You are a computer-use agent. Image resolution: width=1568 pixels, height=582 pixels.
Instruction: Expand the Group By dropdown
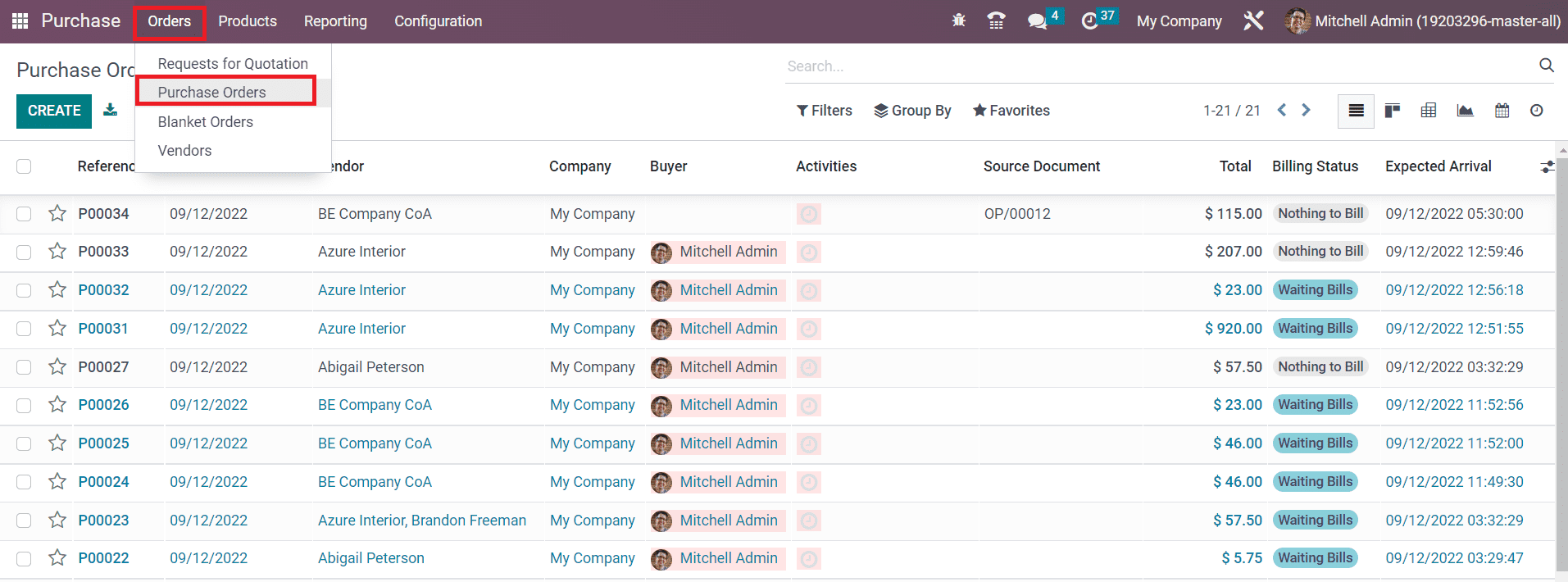[x=912, y=111]
